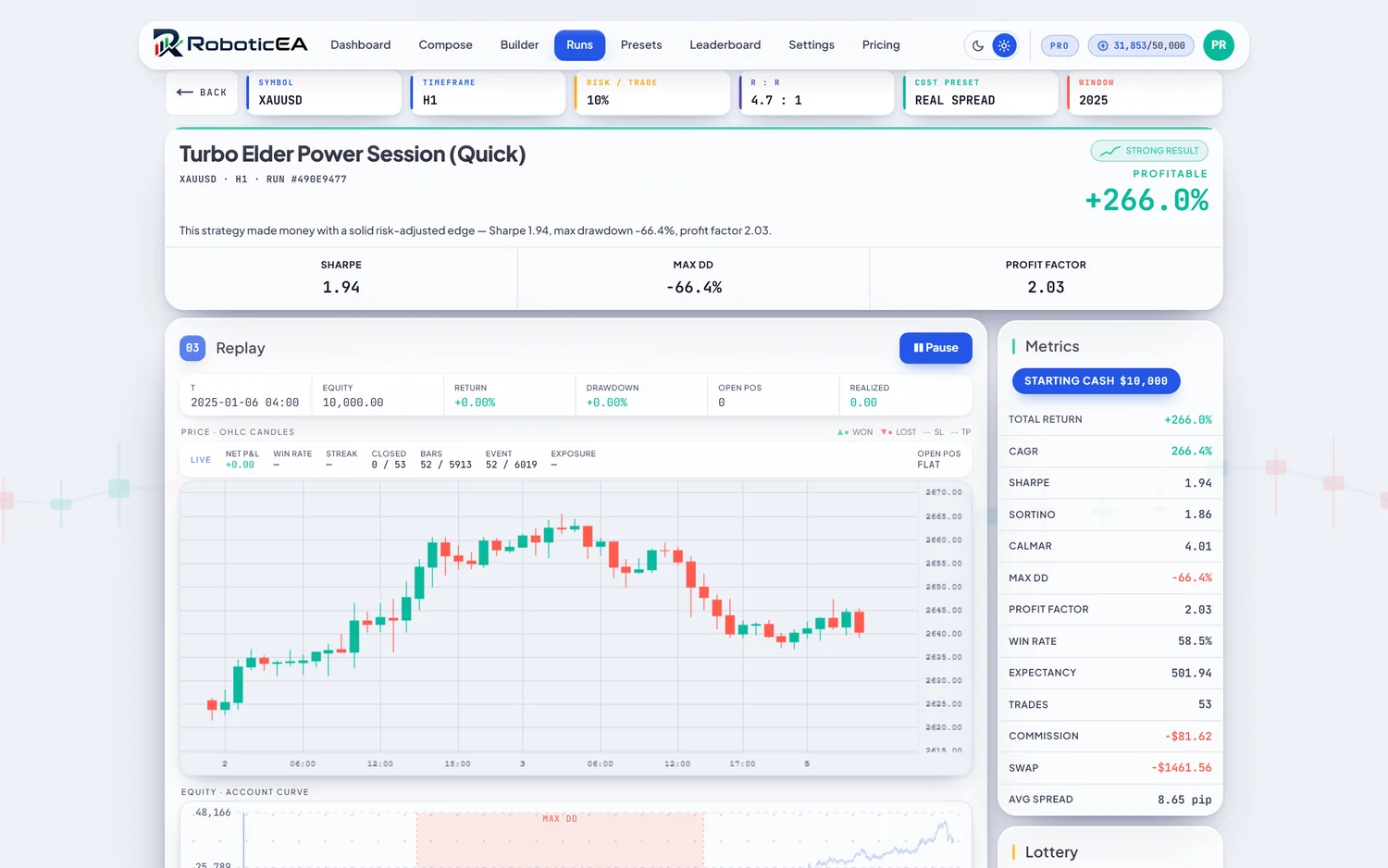
Task: Switch to light mode sun icon
Action: 1004,45
